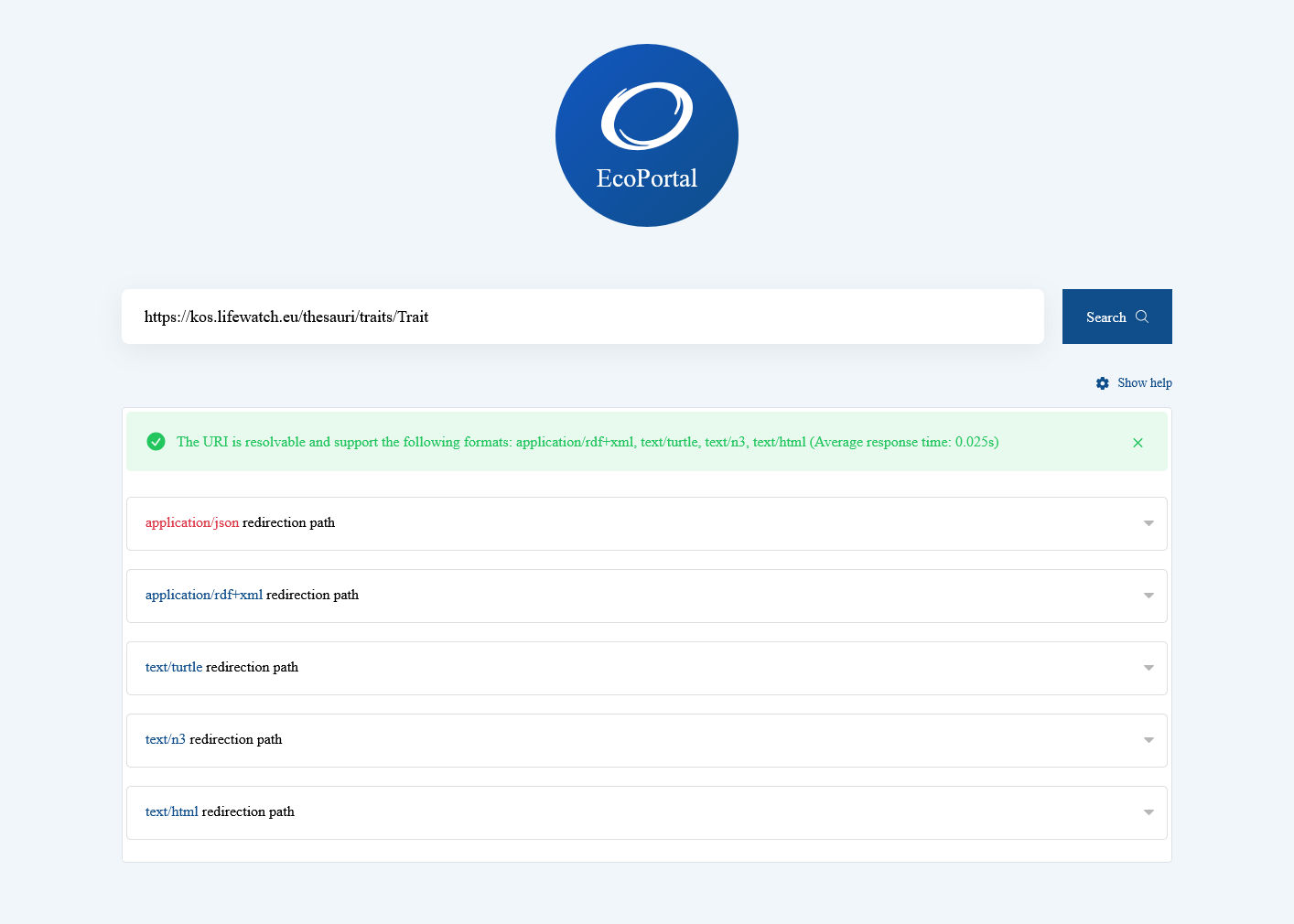The width and height of the screenshot is (1294, 924).
Task: Click the green check icon in the success banner
Action: (156, 441)
